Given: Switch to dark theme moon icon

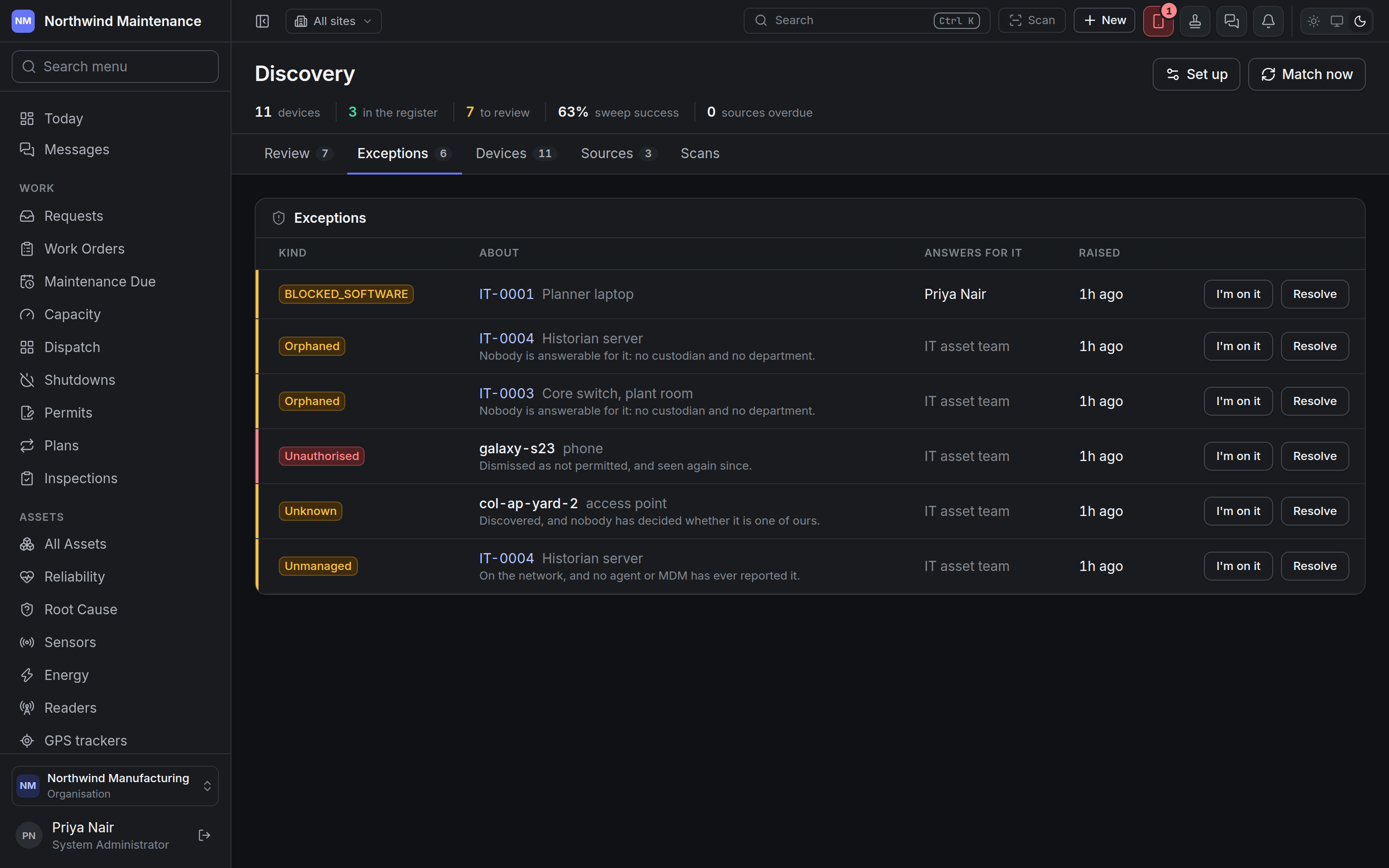Looking at the screenshot, I should [x=1360, y=21].
